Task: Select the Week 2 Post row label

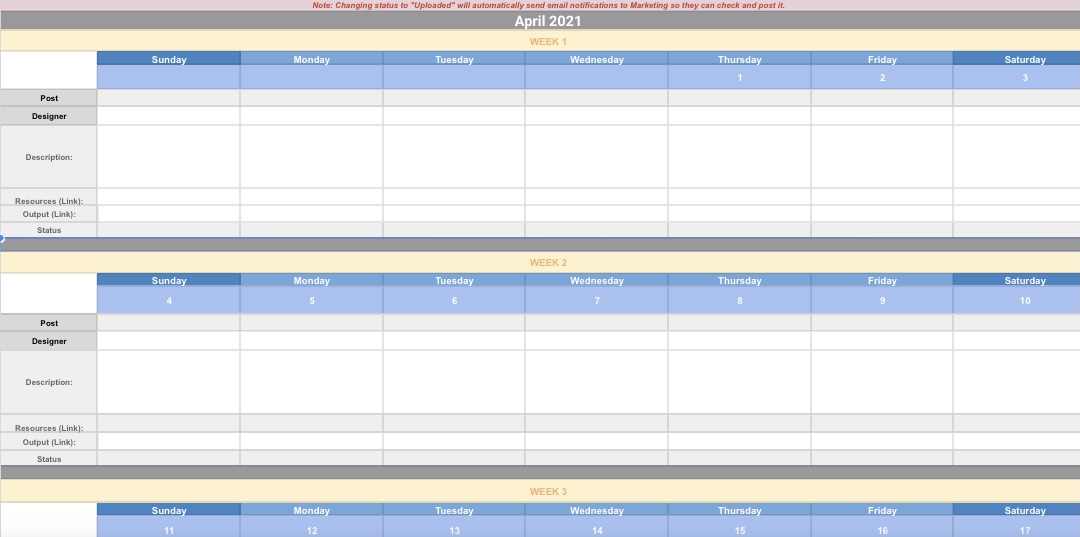Action: pos(49,323)
